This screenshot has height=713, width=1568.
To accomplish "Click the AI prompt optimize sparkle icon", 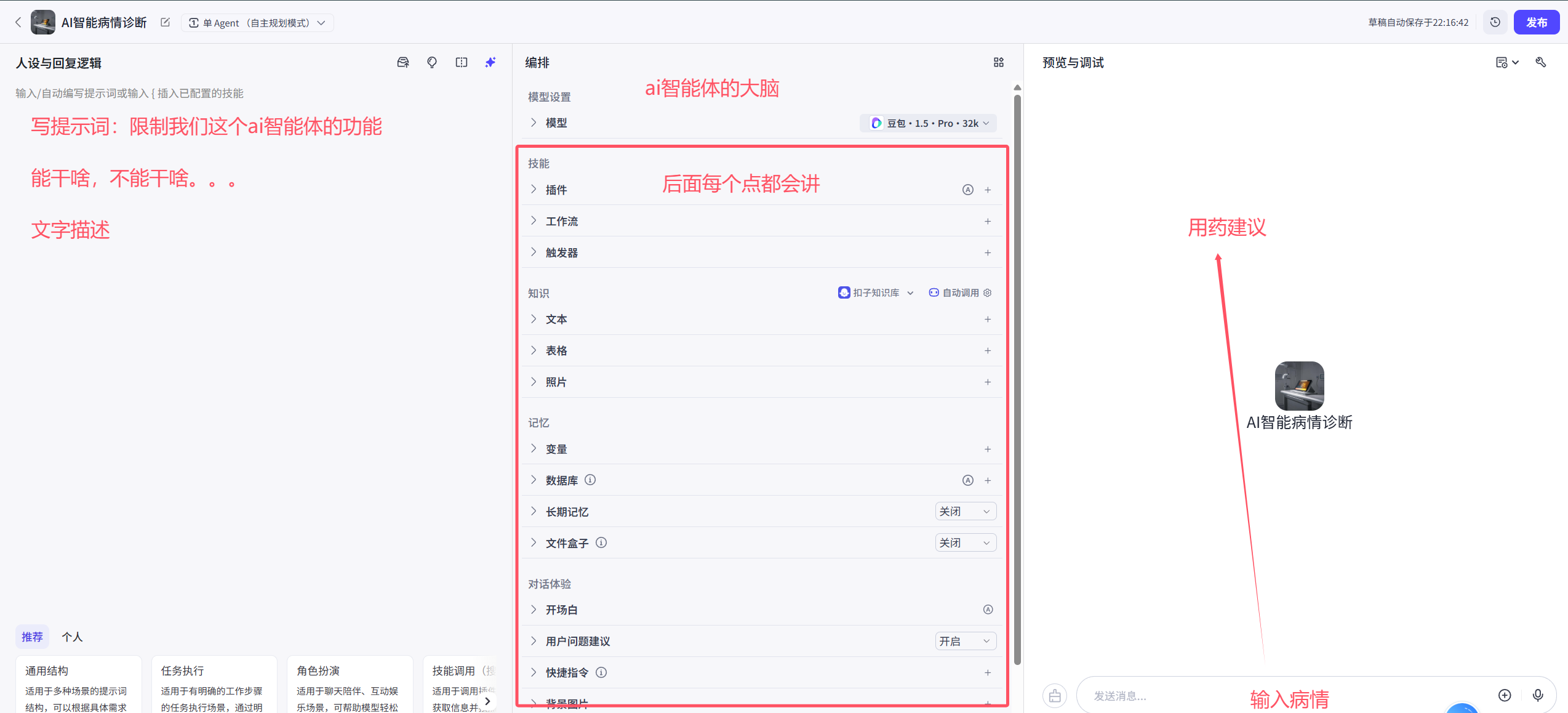I will [x=490, y=62].
